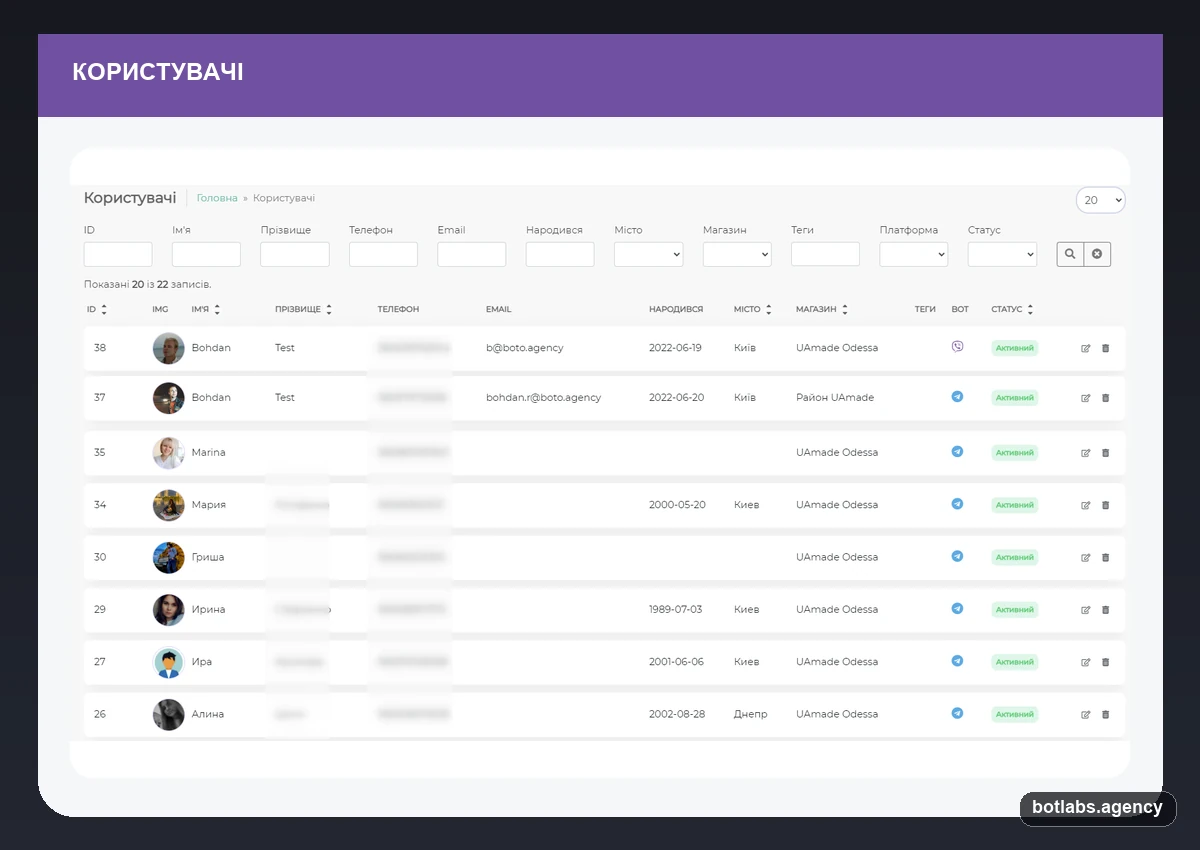Delete user 27 Ира record
This screenshot has height=850, width=1200.
1105,662
